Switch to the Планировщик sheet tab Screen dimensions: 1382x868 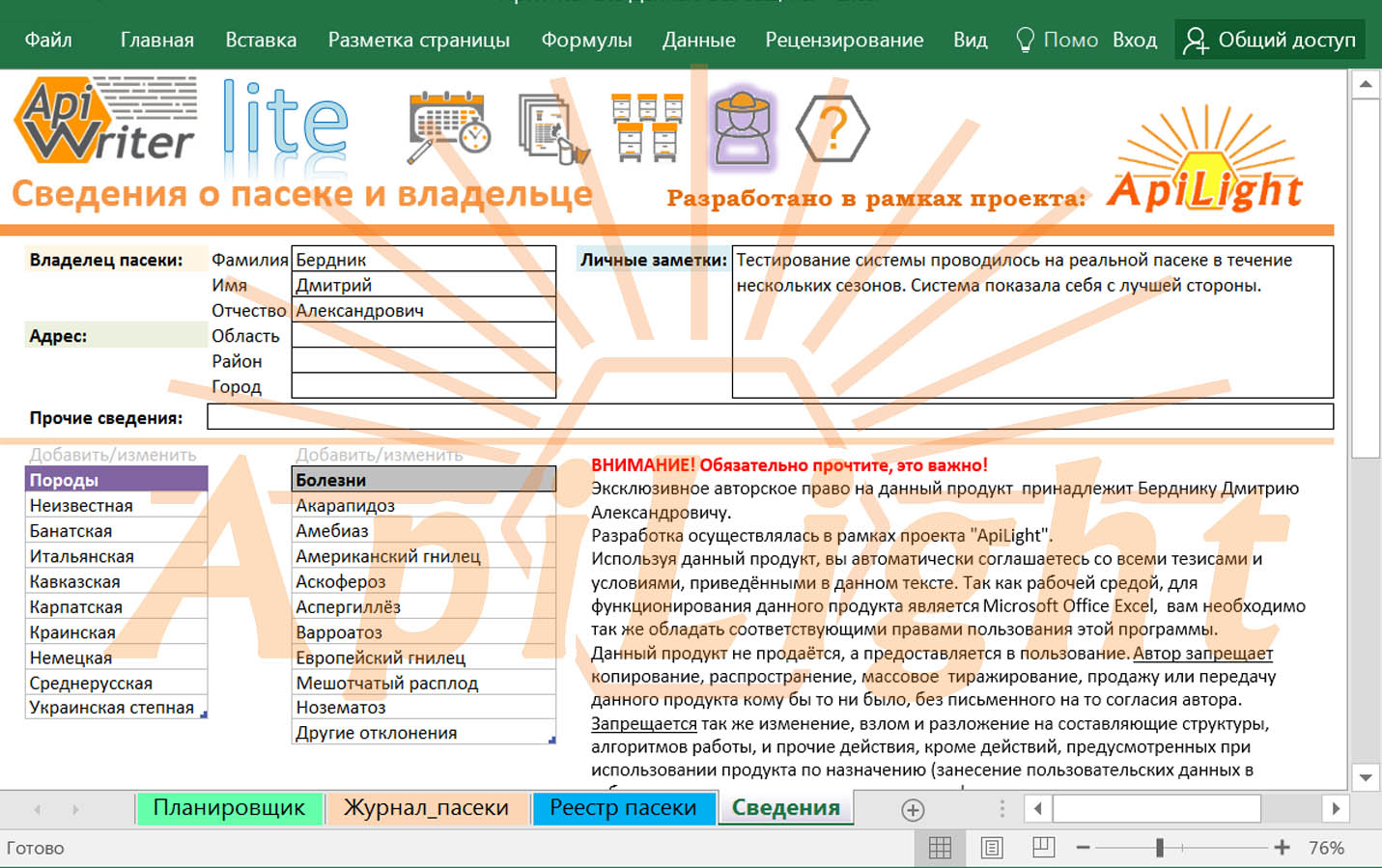coord(229,808)
